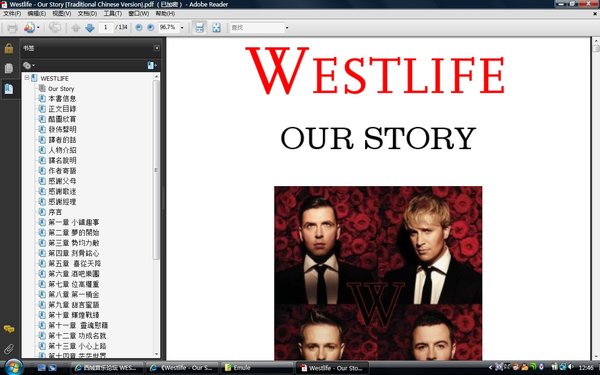Viewport: 600px width, 375px height.
Task: Click the show desktop quick launch icon
Action: 42,368
